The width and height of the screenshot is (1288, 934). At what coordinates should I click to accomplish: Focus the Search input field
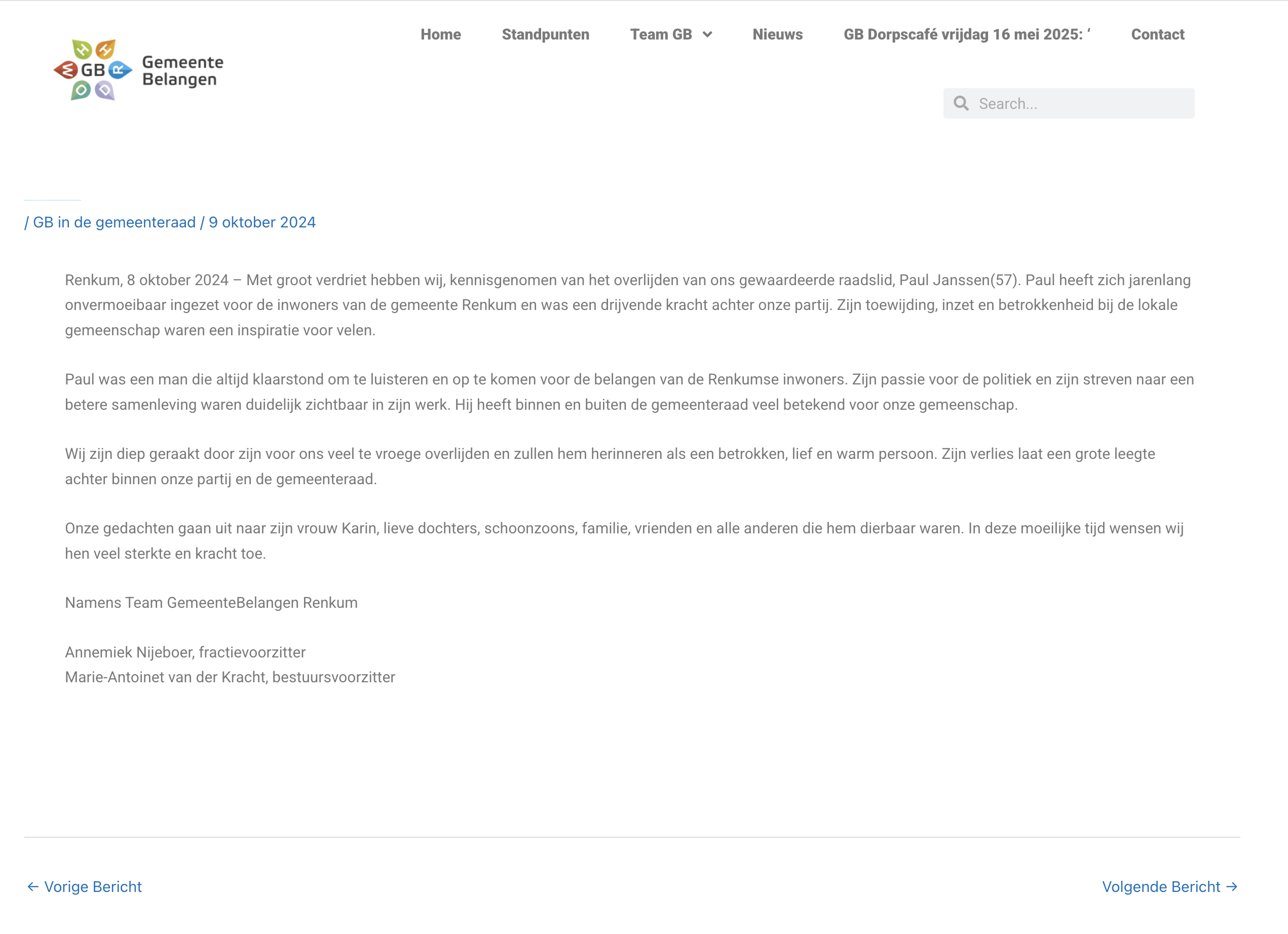(x=1079, y=103)
